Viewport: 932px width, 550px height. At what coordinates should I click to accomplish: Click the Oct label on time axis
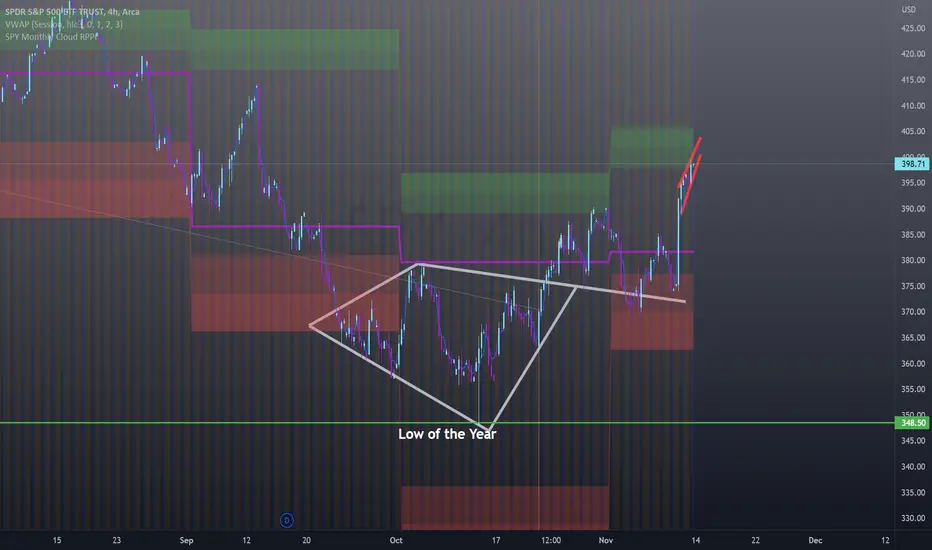(396, 540)
